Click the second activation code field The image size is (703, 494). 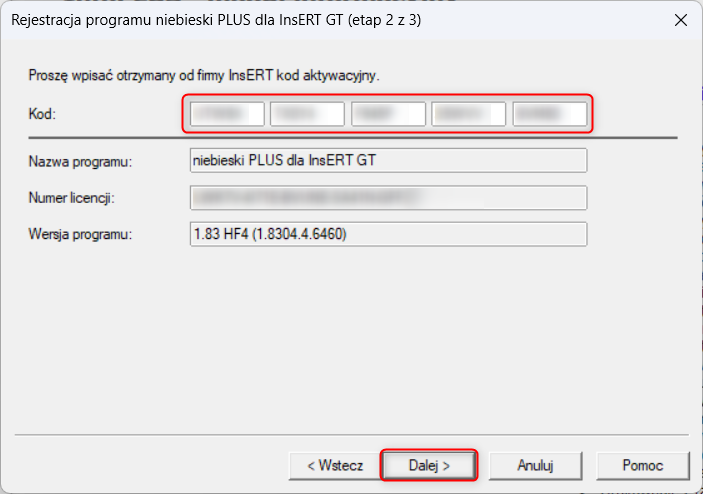308,114
